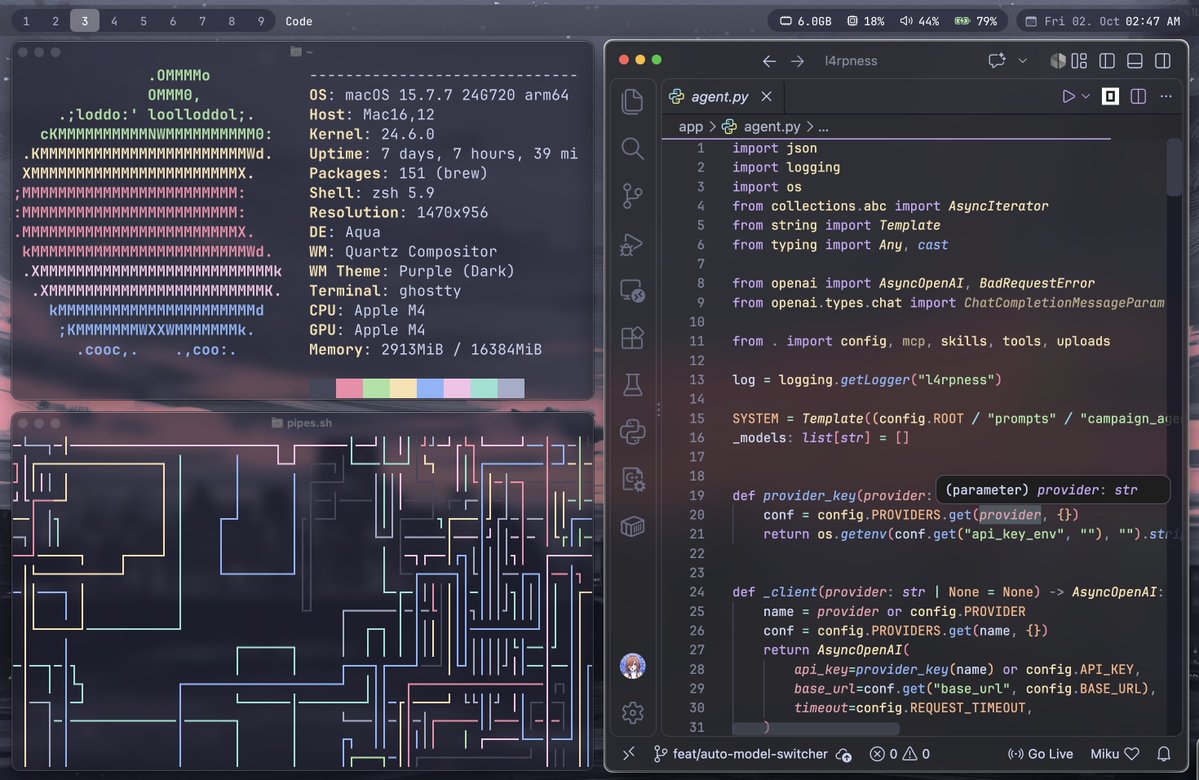Expand the chat dropdown chevron in title bar
Screen dimensions: 1199x780
pyautogui.click(x=1022, y=60)
